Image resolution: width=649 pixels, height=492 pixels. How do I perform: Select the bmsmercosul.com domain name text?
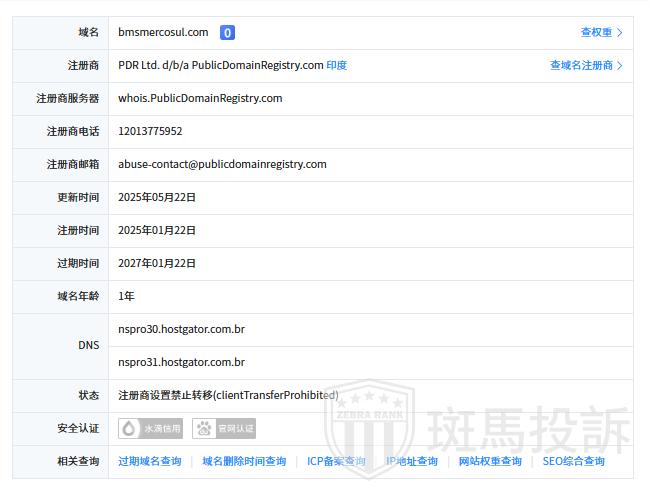tap(163, 33)
